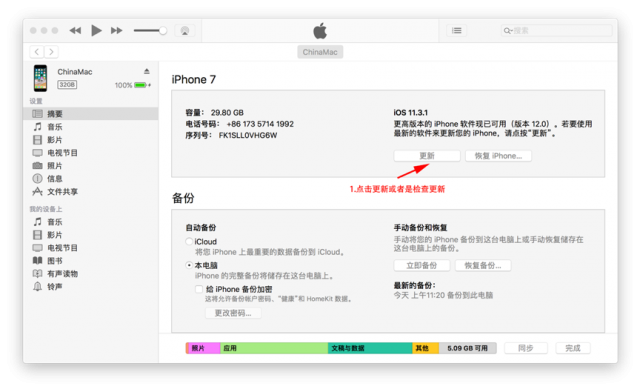The image size is (640, 389).
Task: Click the serial number FK1SLL0VHG6W
Action: 248,136
